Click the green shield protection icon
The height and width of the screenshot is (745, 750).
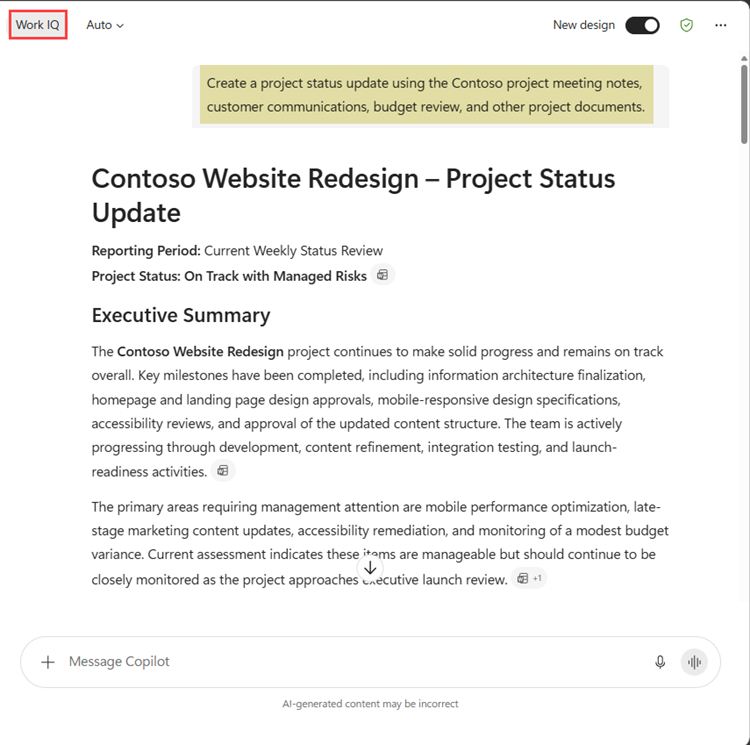pos(686,25)
